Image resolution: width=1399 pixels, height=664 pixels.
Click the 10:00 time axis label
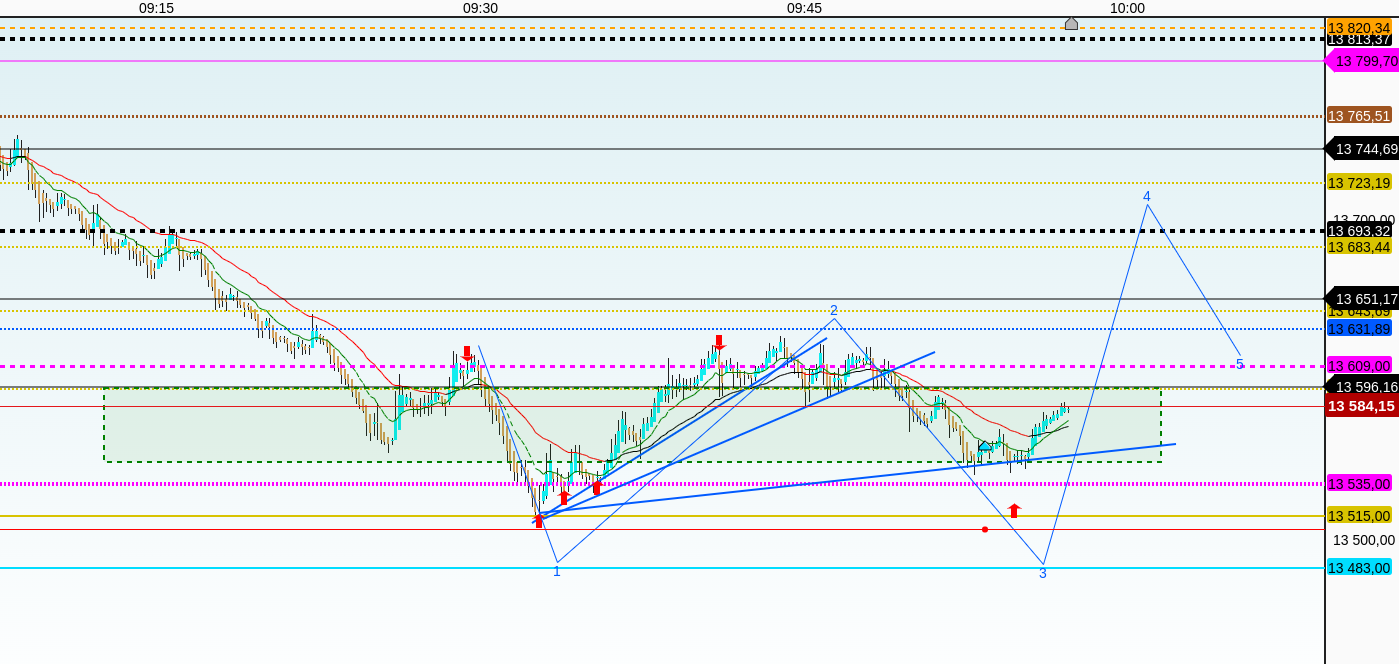pyautogui.click(x=1127, y=8)
